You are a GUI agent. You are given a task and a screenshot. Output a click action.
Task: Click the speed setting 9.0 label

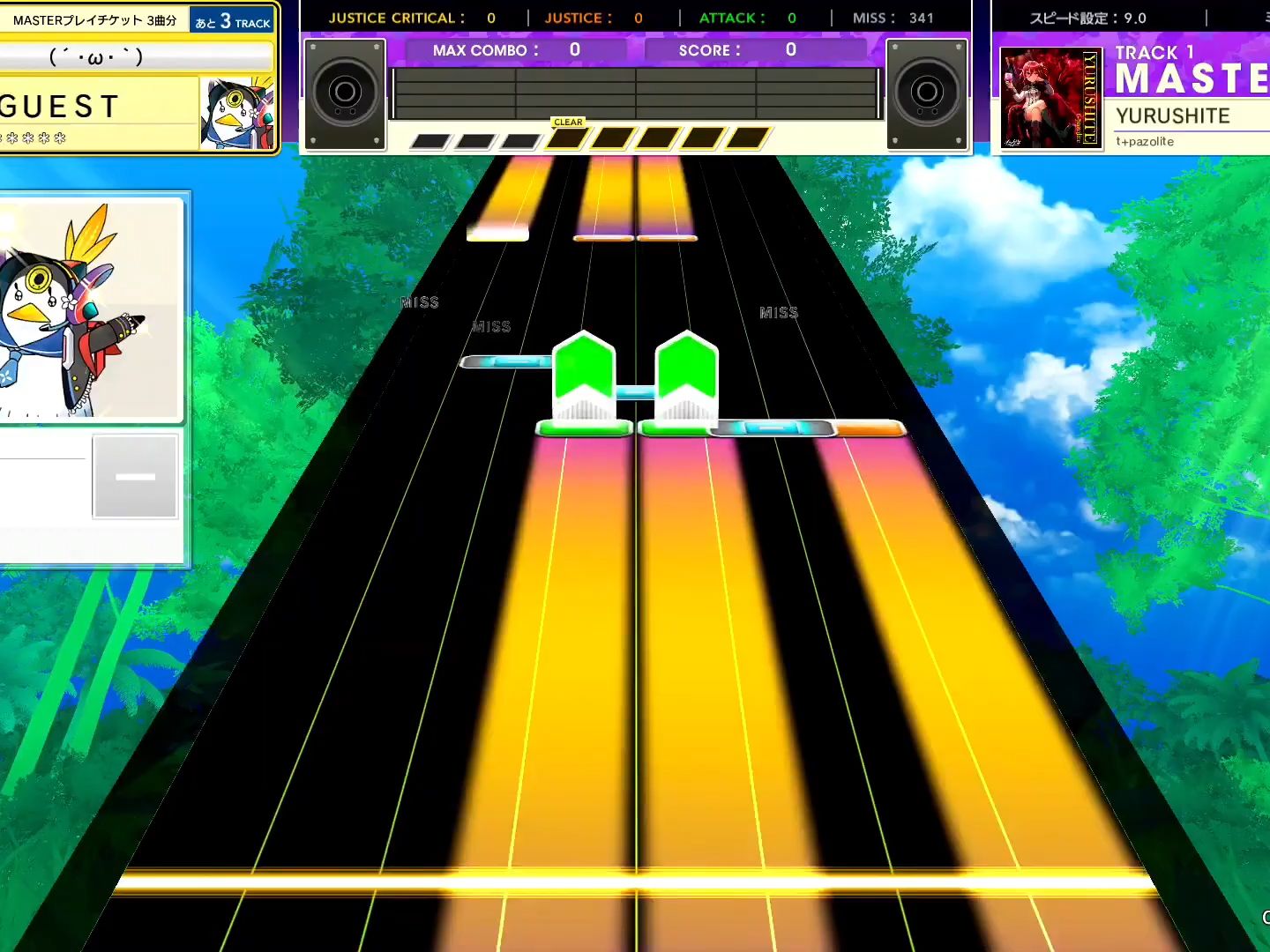(x=1087, y=18)
